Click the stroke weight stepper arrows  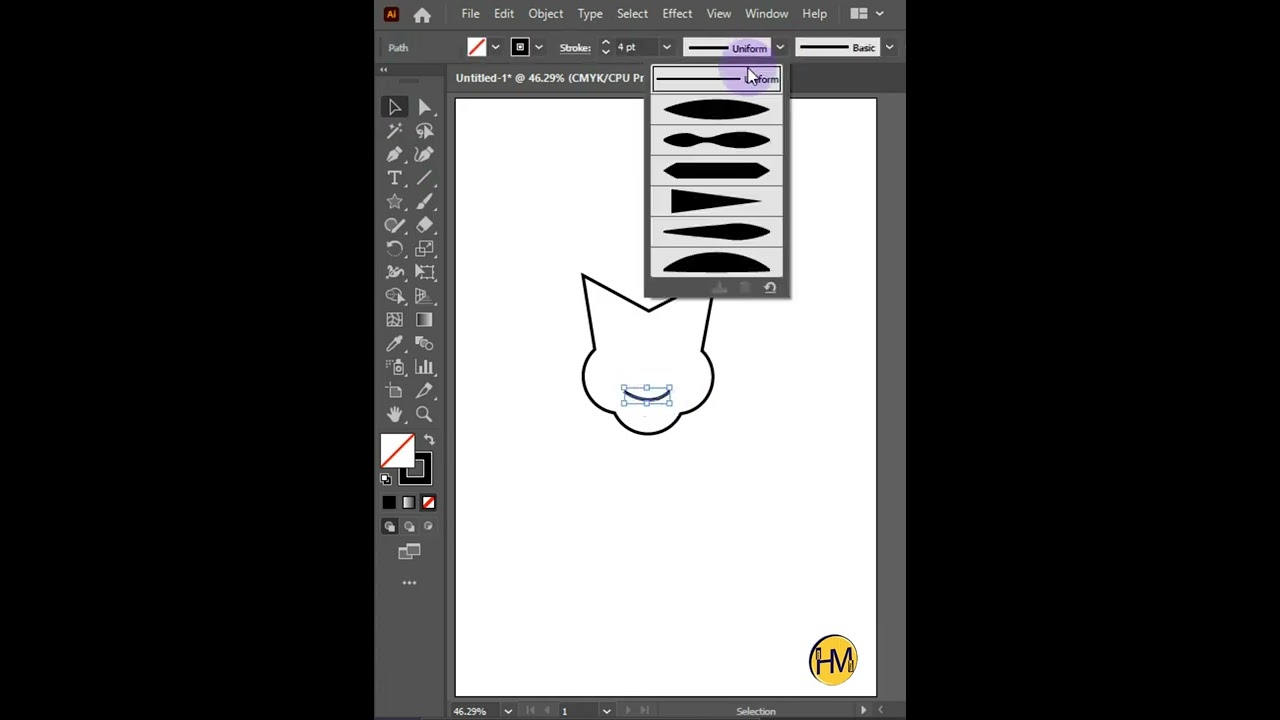(x=605, y=47)
